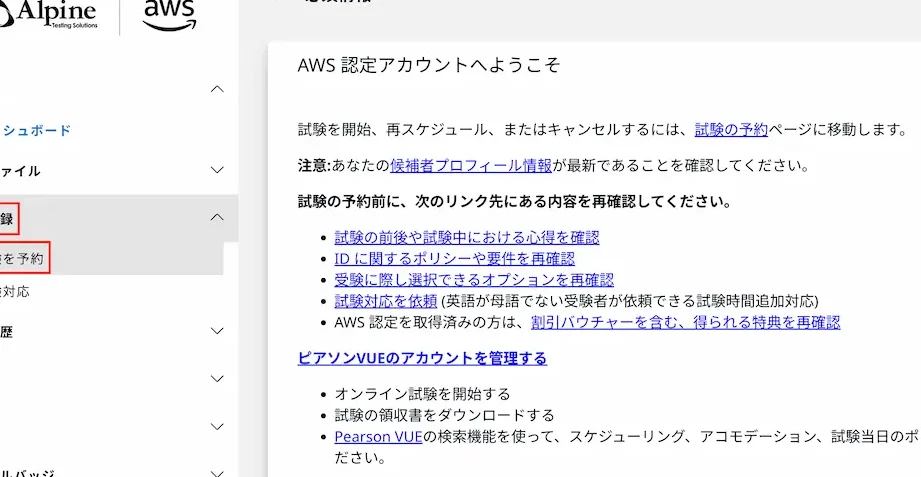Open the 試験対応を依頼 link

coord(385,301)
